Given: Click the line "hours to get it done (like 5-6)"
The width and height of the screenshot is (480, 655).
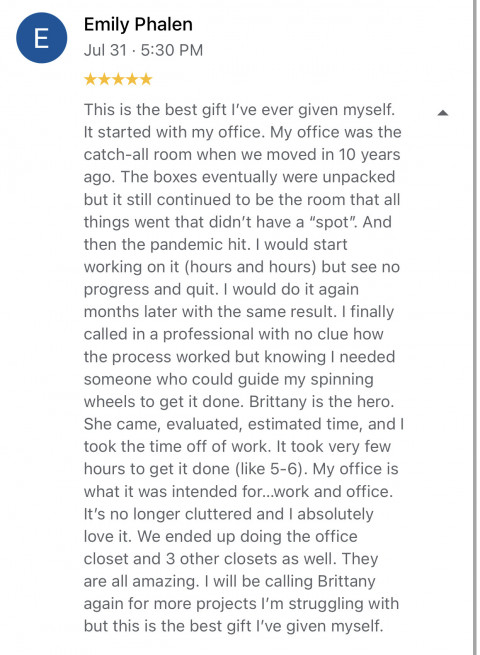Looking at the screenshot, I should [241, 469].
